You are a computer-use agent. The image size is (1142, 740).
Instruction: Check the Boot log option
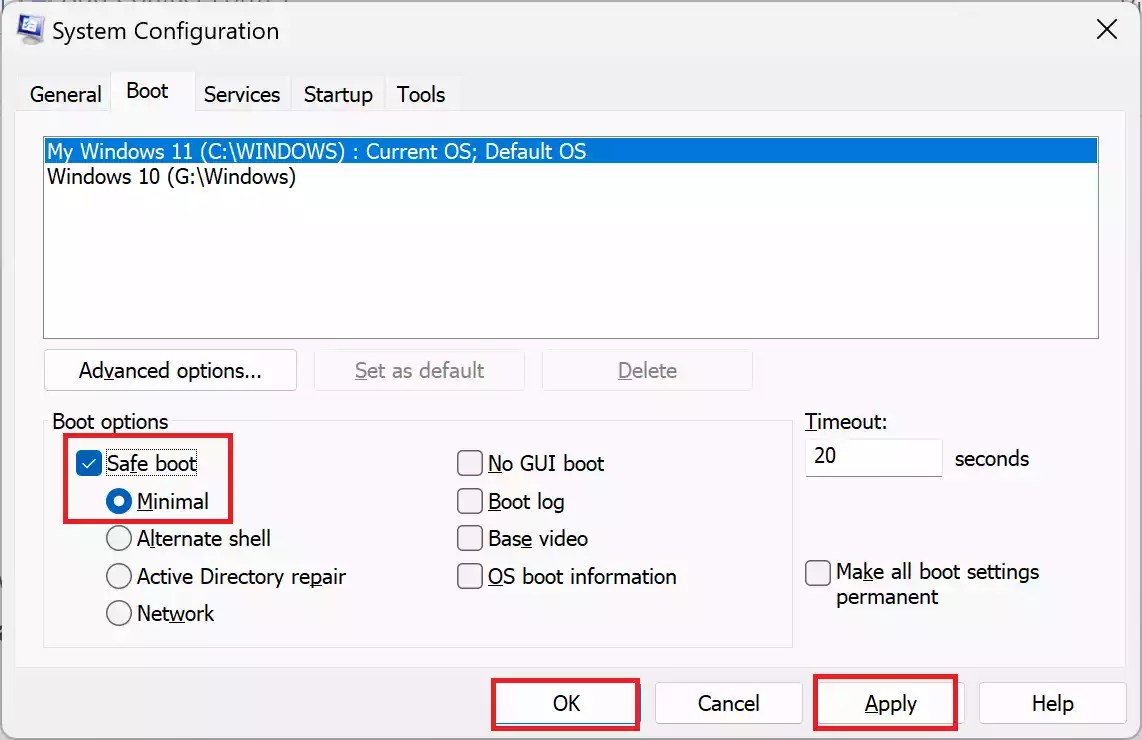coord(469,501)
